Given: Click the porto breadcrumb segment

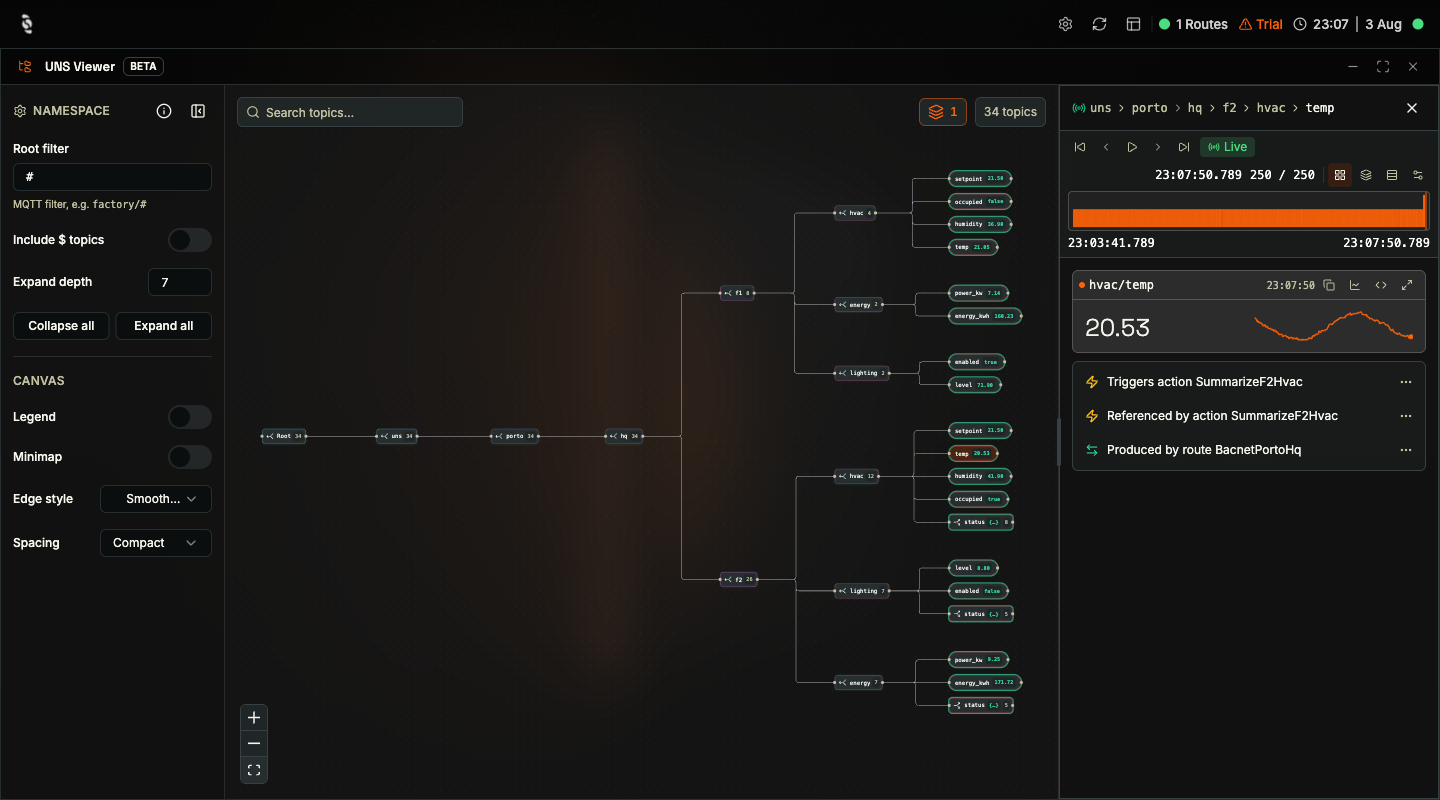Looking at the screenshot, I should [x=1149, y=108].
